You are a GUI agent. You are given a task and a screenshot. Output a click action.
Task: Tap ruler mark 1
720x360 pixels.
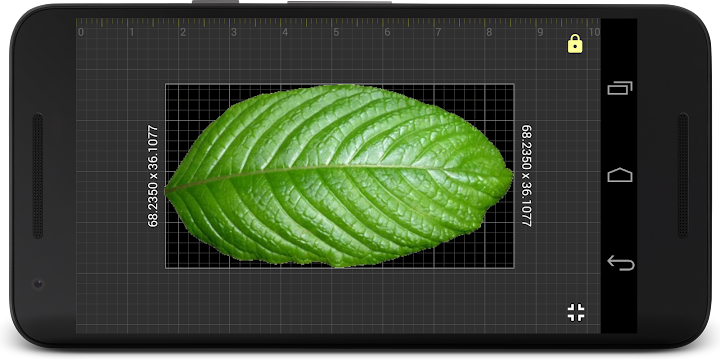tap(132, 32)
